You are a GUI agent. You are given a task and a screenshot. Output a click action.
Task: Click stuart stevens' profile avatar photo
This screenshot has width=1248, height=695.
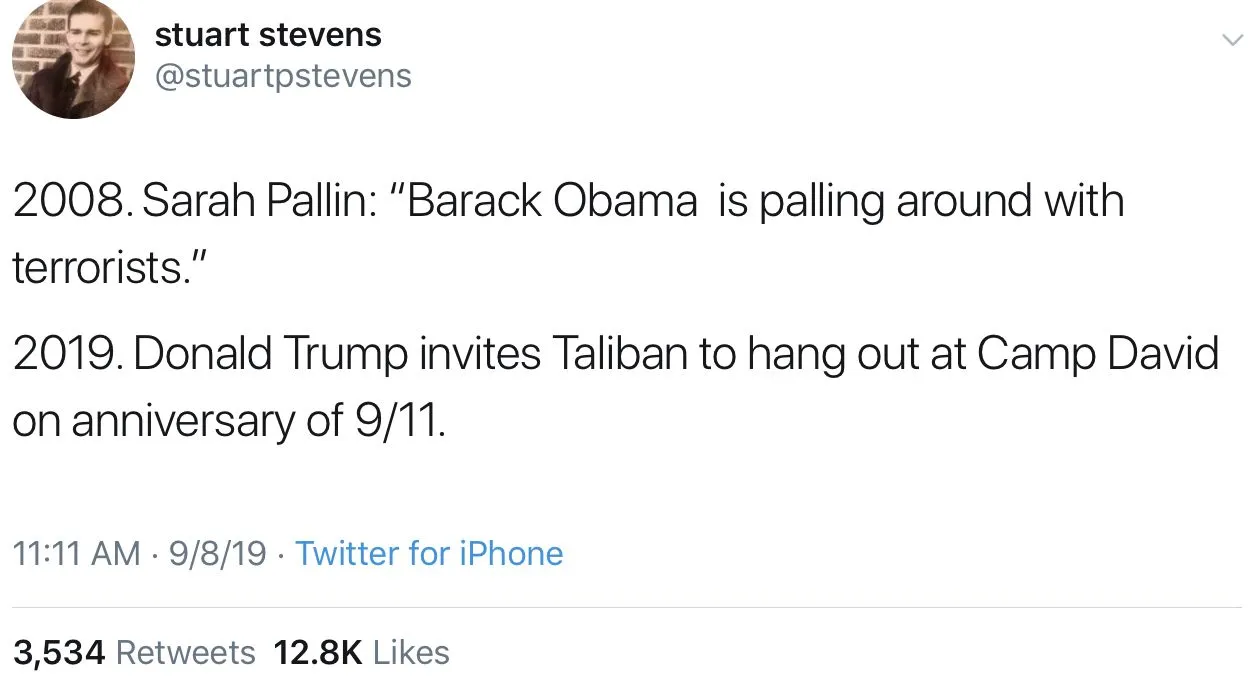(73, 58)
